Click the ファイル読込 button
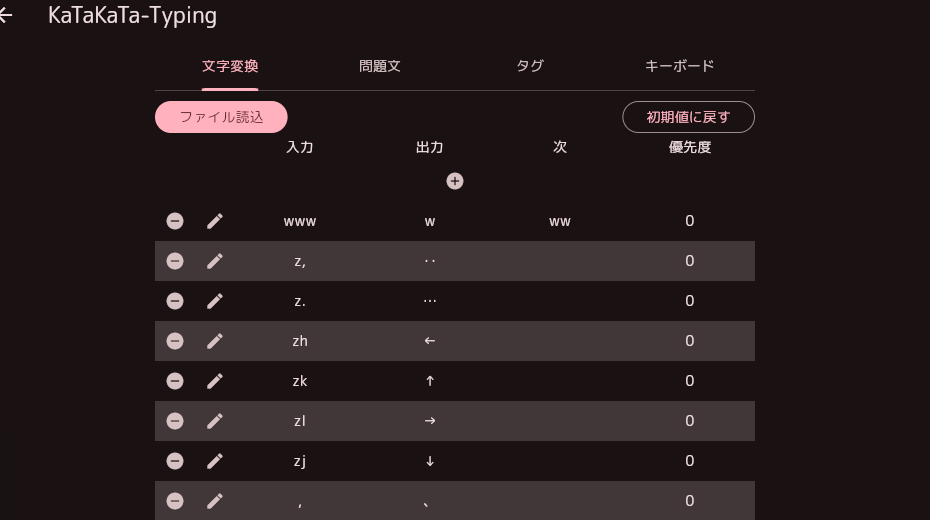 pyautogui.click(x=221, y=117)
